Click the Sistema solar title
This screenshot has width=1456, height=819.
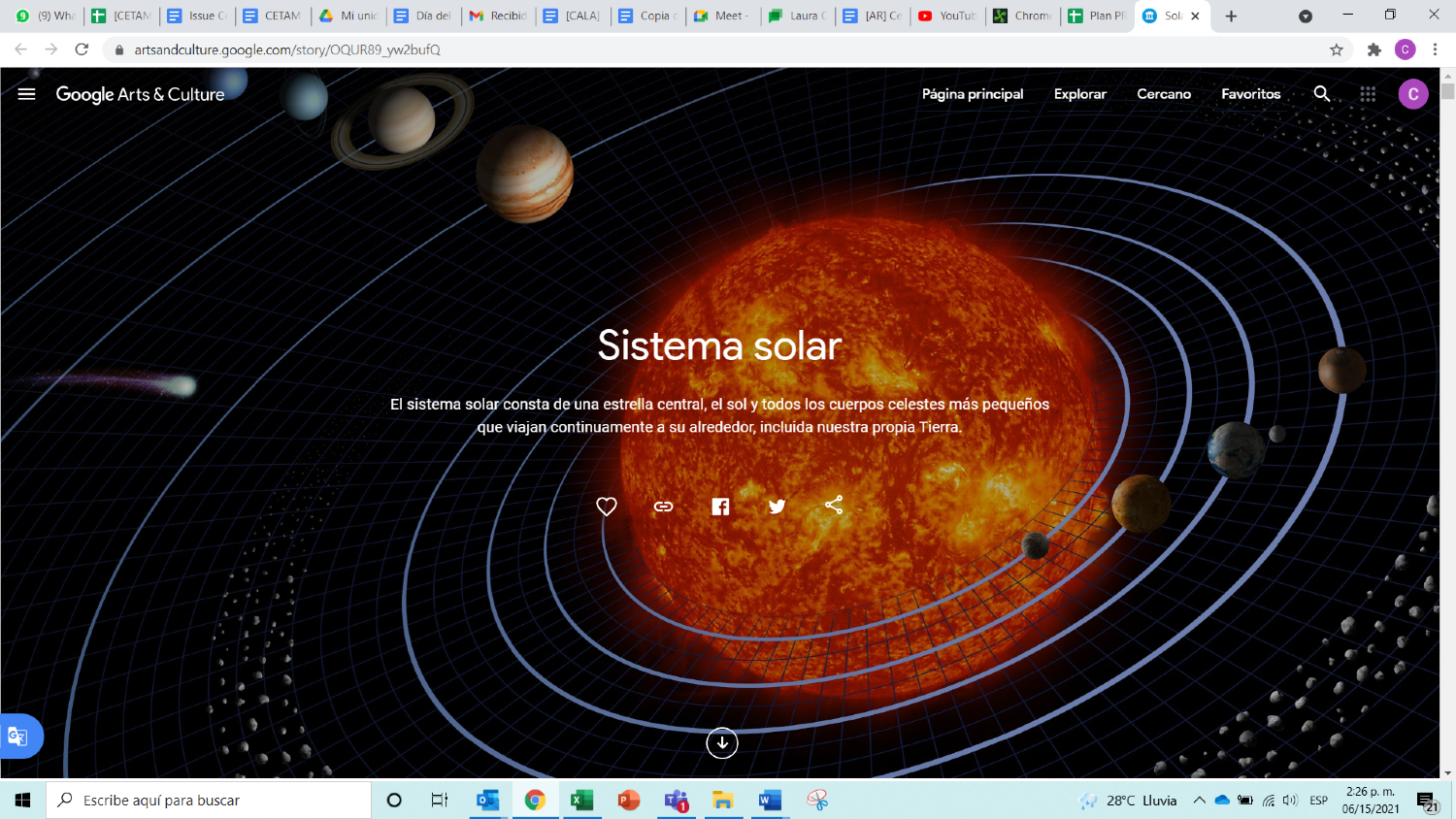(719, 345)
